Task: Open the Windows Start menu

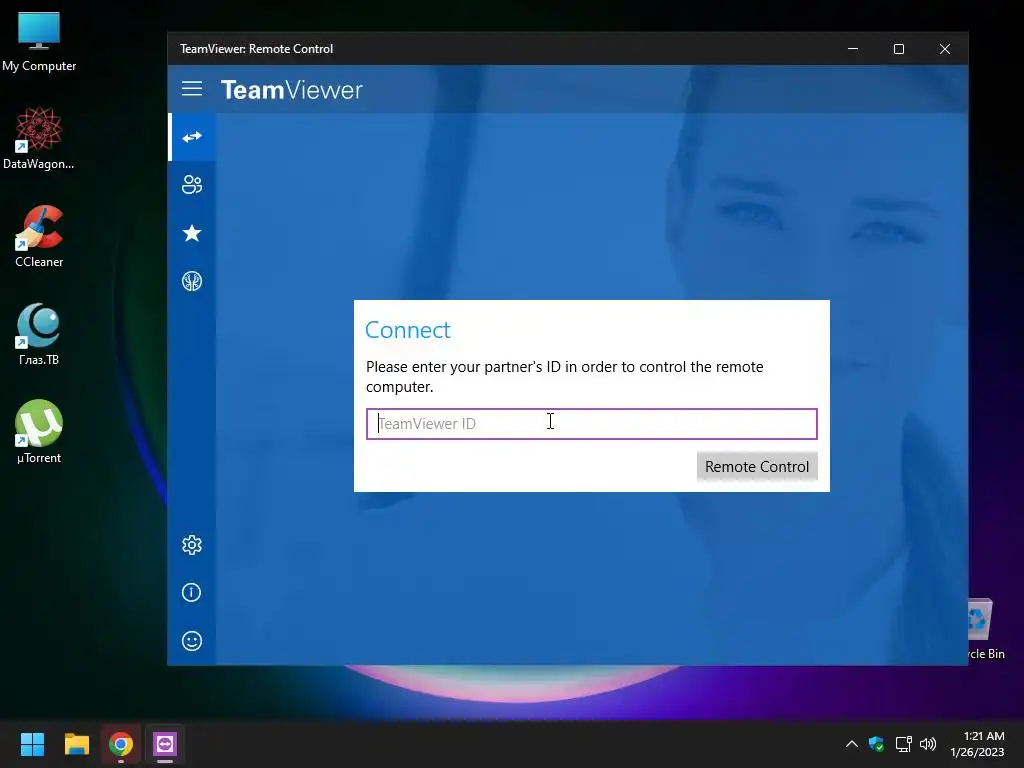Action: pos(32,744)
